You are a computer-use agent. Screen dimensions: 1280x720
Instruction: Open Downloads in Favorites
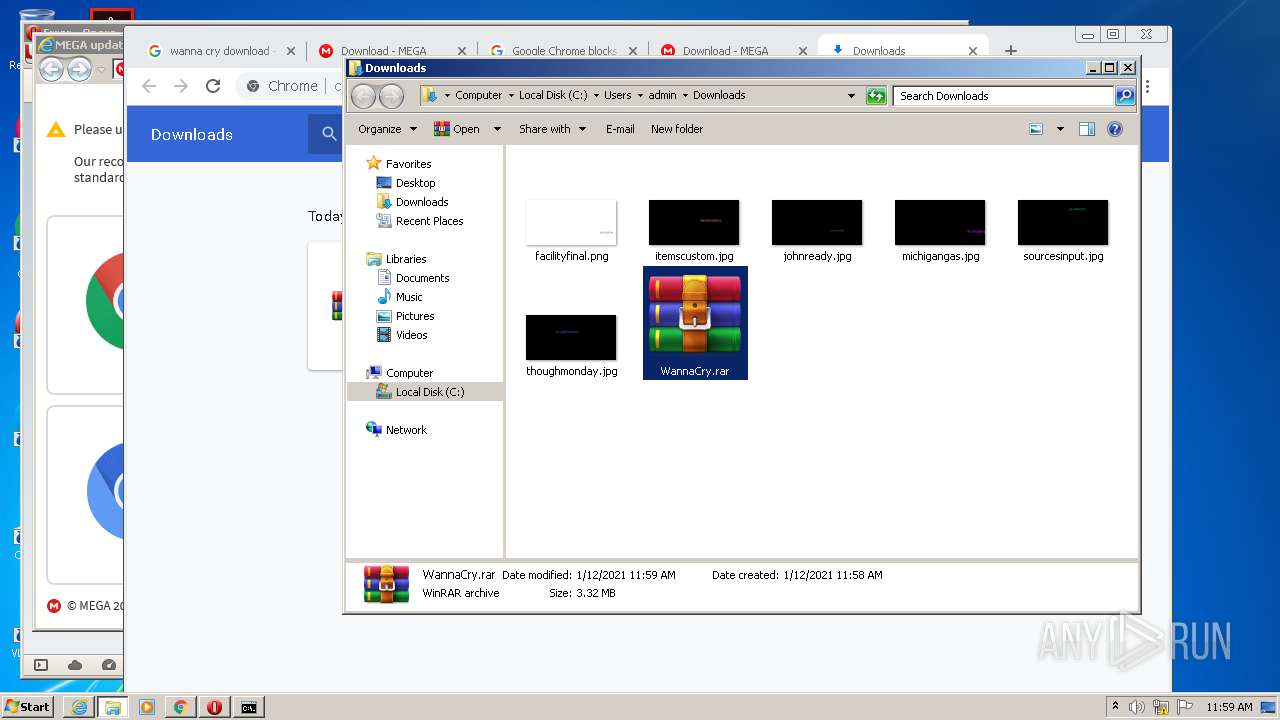pyautogui.click(x=422, y=202)
